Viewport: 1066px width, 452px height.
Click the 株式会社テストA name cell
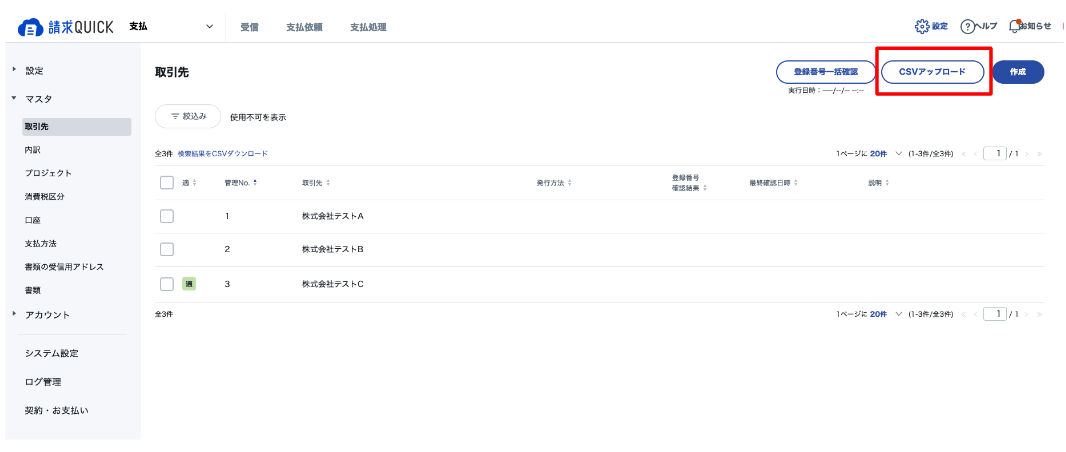[x=334, y=216]
